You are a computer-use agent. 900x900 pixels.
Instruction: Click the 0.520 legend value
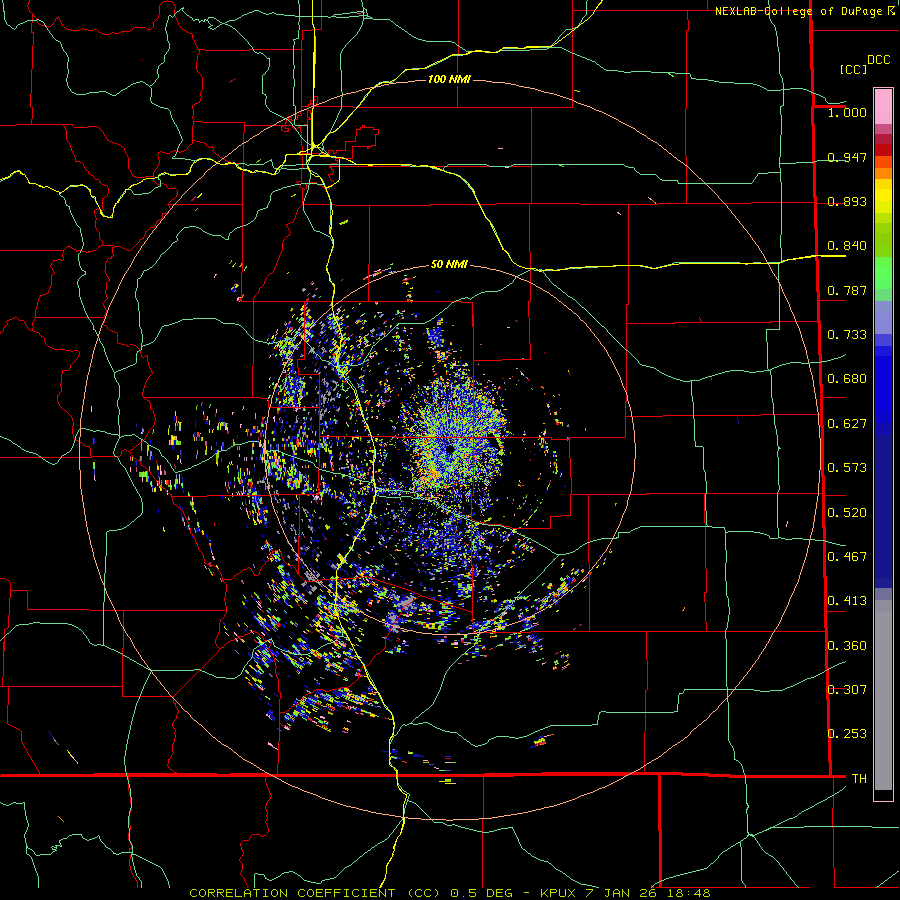click(847, 513)
